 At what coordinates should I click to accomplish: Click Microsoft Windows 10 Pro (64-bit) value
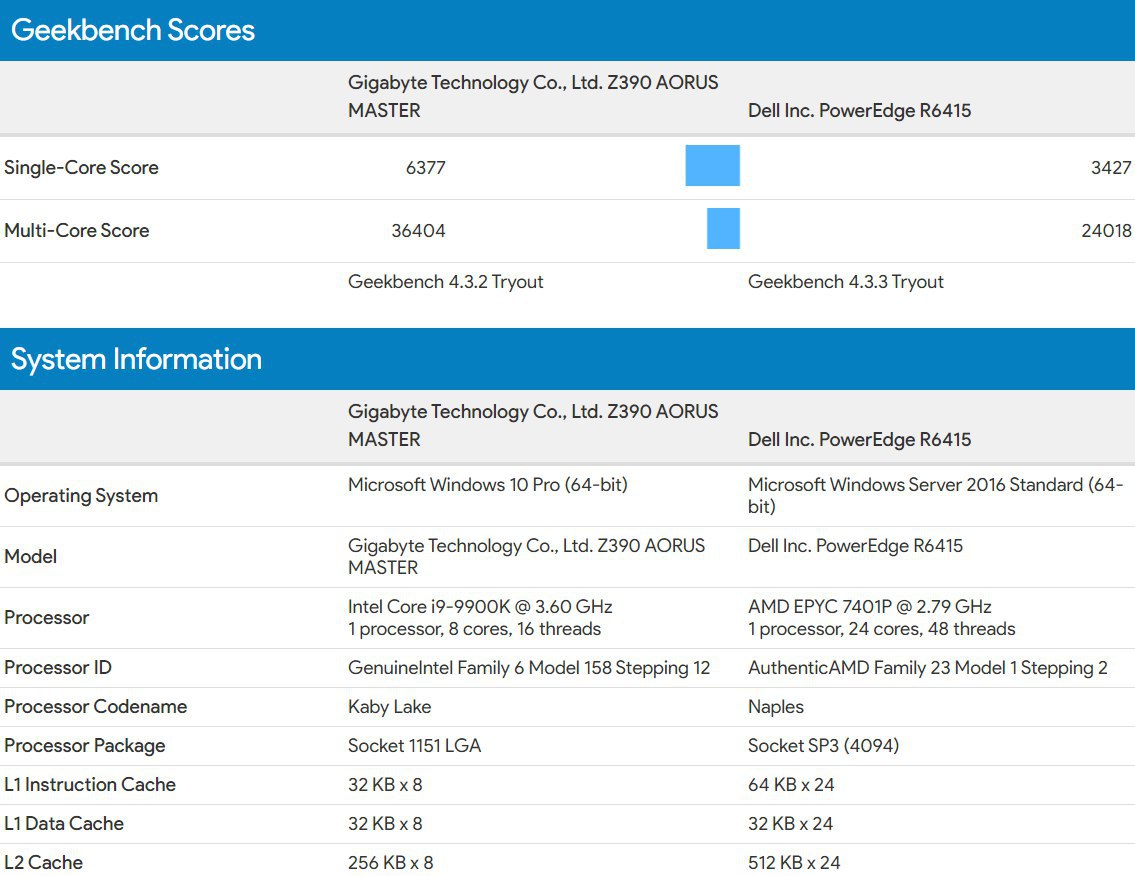pos(488,484)
